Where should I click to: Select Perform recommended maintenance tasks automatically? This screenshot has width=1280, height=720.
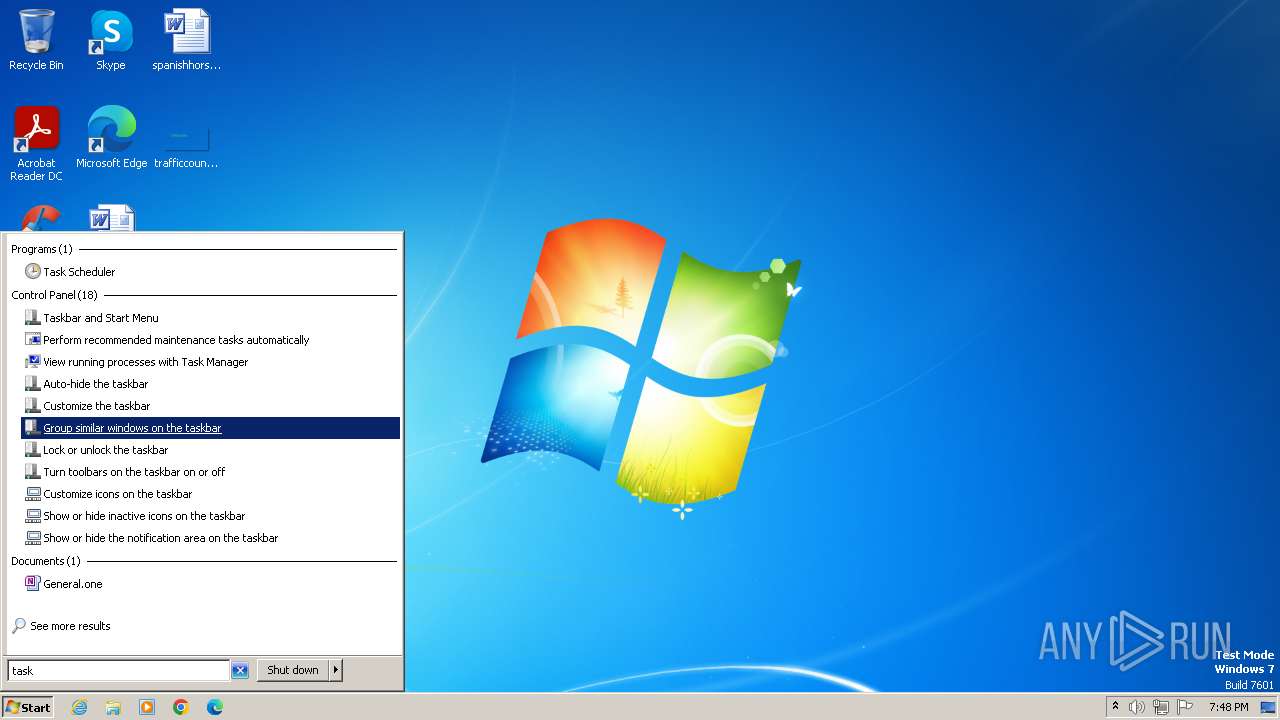[211, 340]
